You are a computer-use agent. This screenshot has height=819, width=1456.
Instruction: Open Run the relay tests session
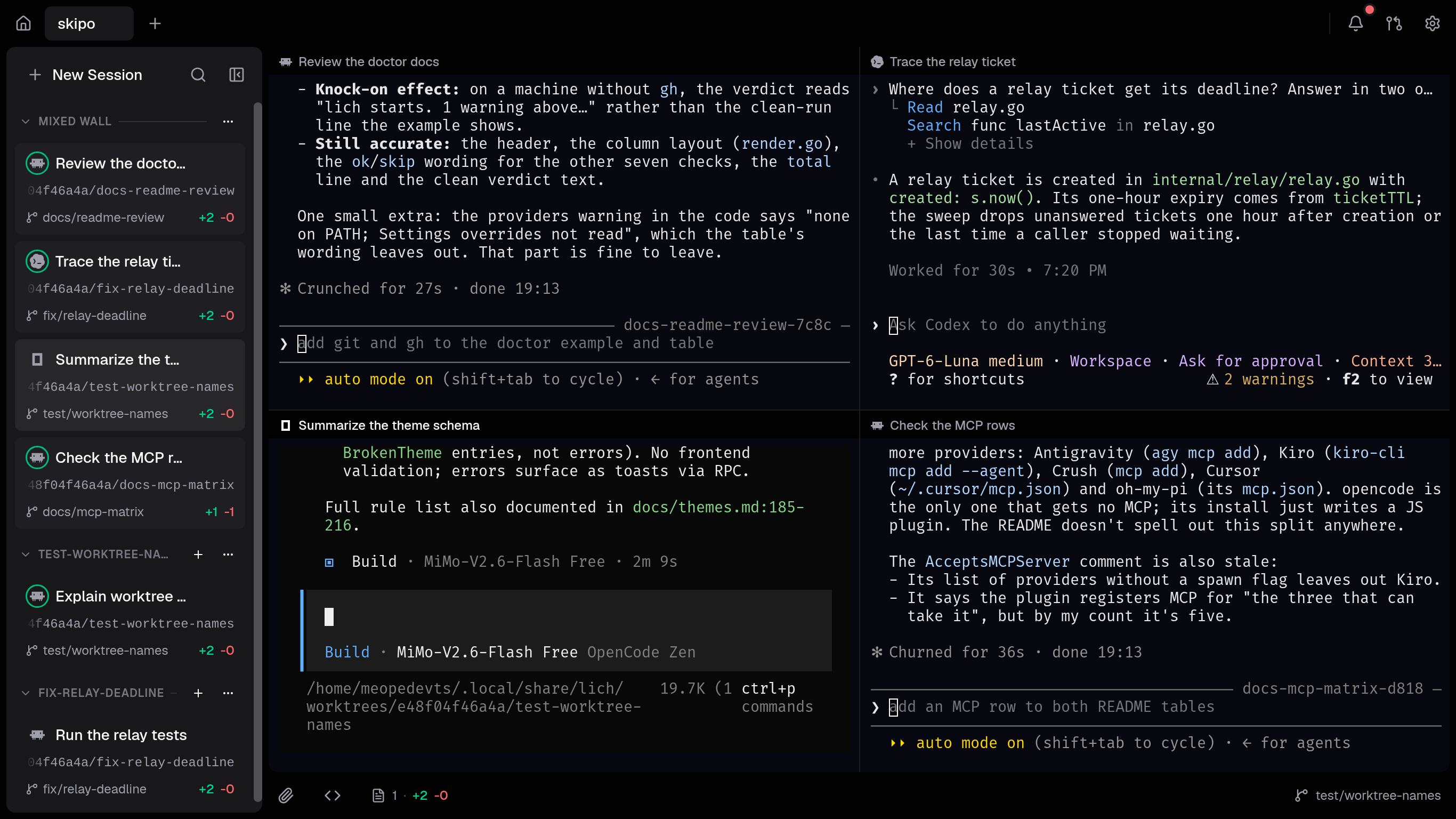[130, 761]
